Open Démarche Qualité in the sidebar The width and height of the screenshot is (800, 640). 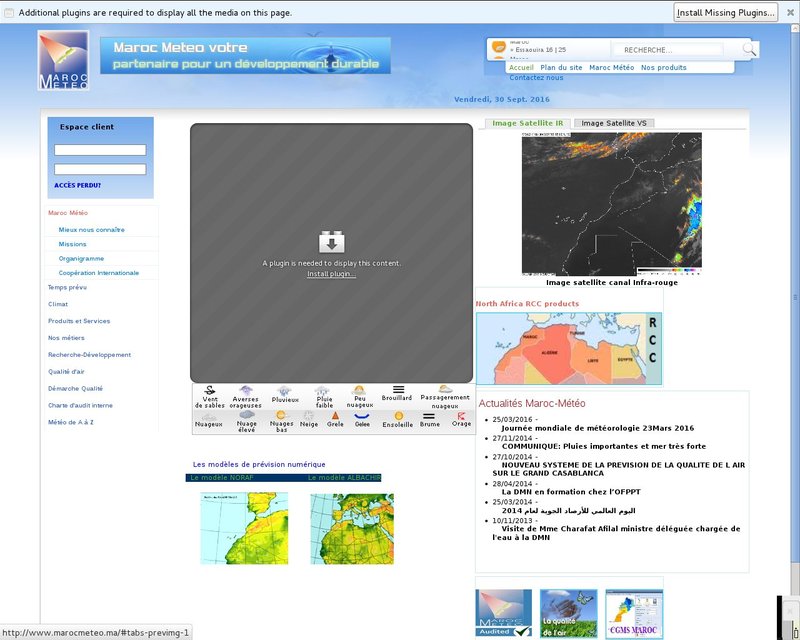76,388
